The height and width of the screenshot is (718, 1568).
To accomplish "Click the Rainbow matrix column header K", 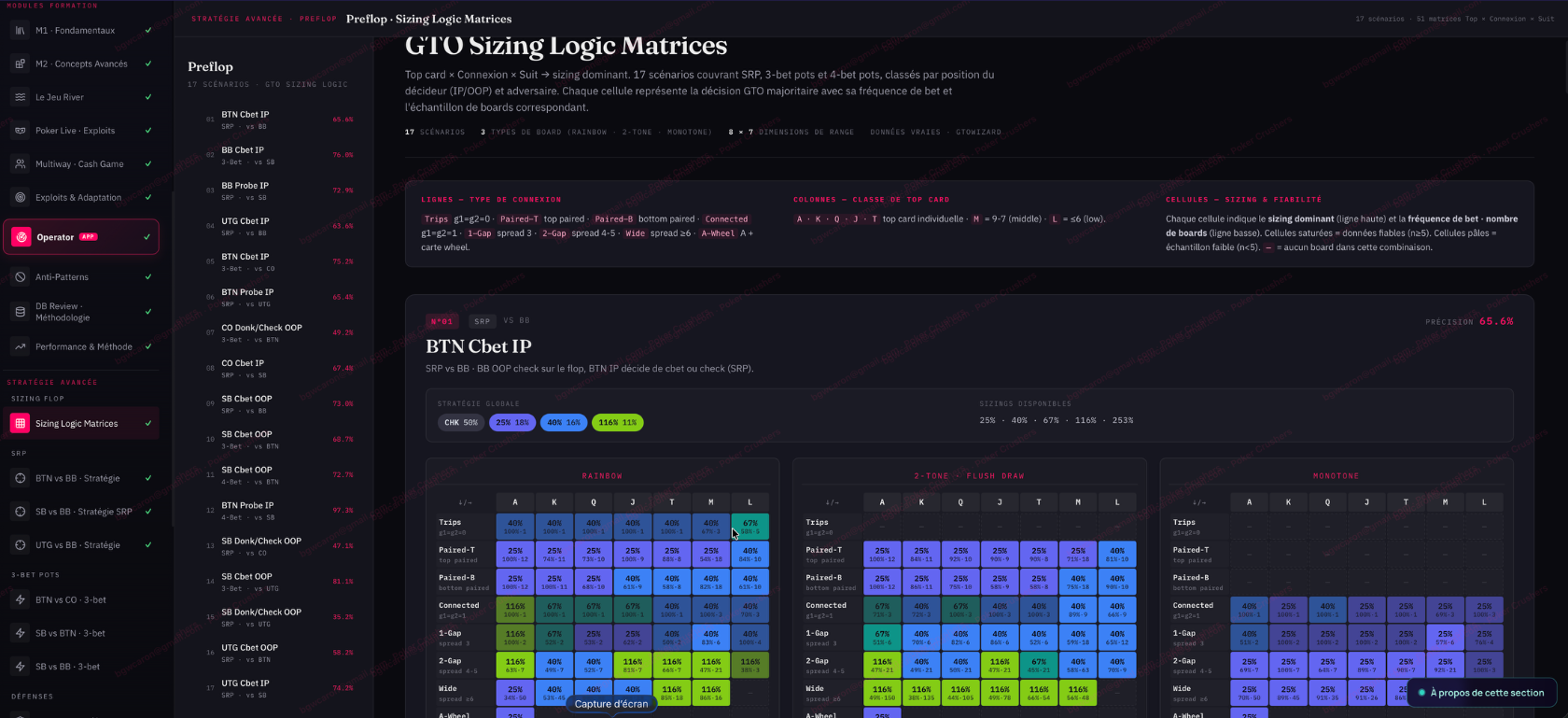I will 554,501.
